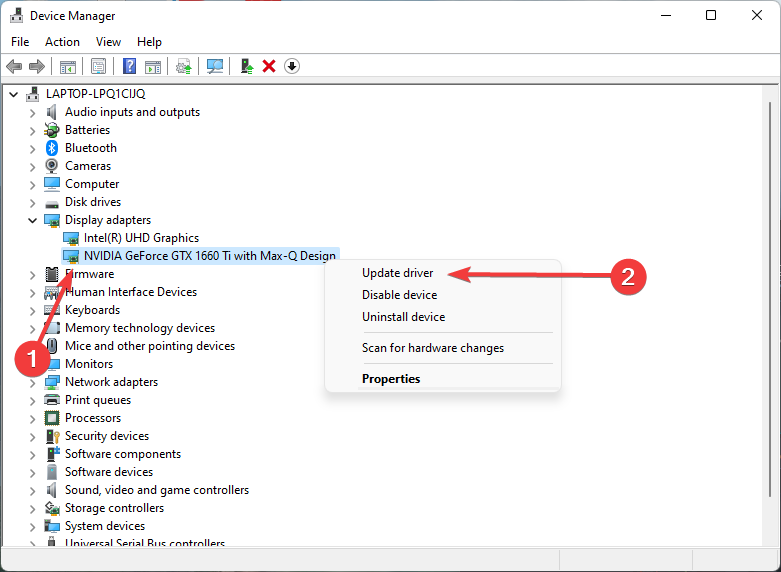
Task: Click the Show/Hide Action Pane toolbar icon
Action: tap(153, 66)
